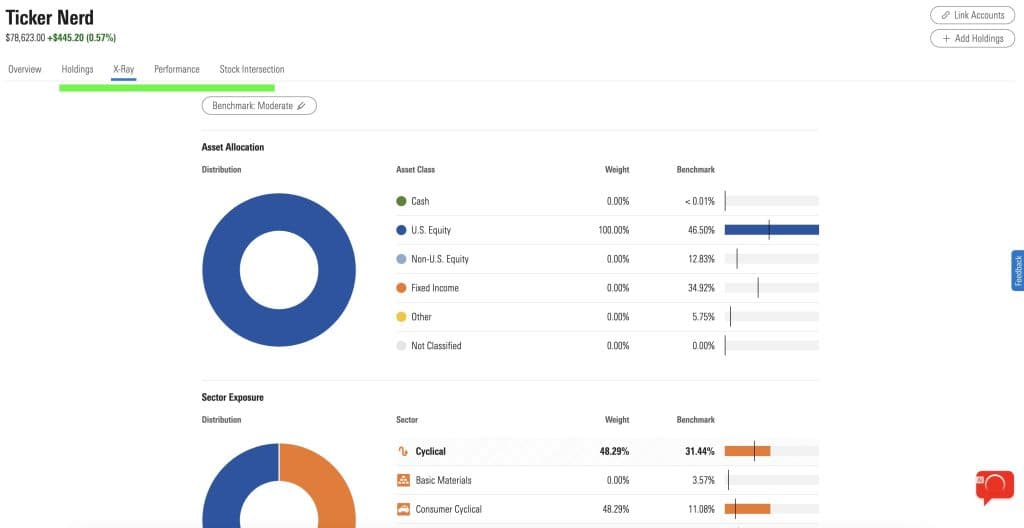This screenshot has width=1024, height=528.
Task: Click the Other yellow color dot
Action: pos(402,316)
